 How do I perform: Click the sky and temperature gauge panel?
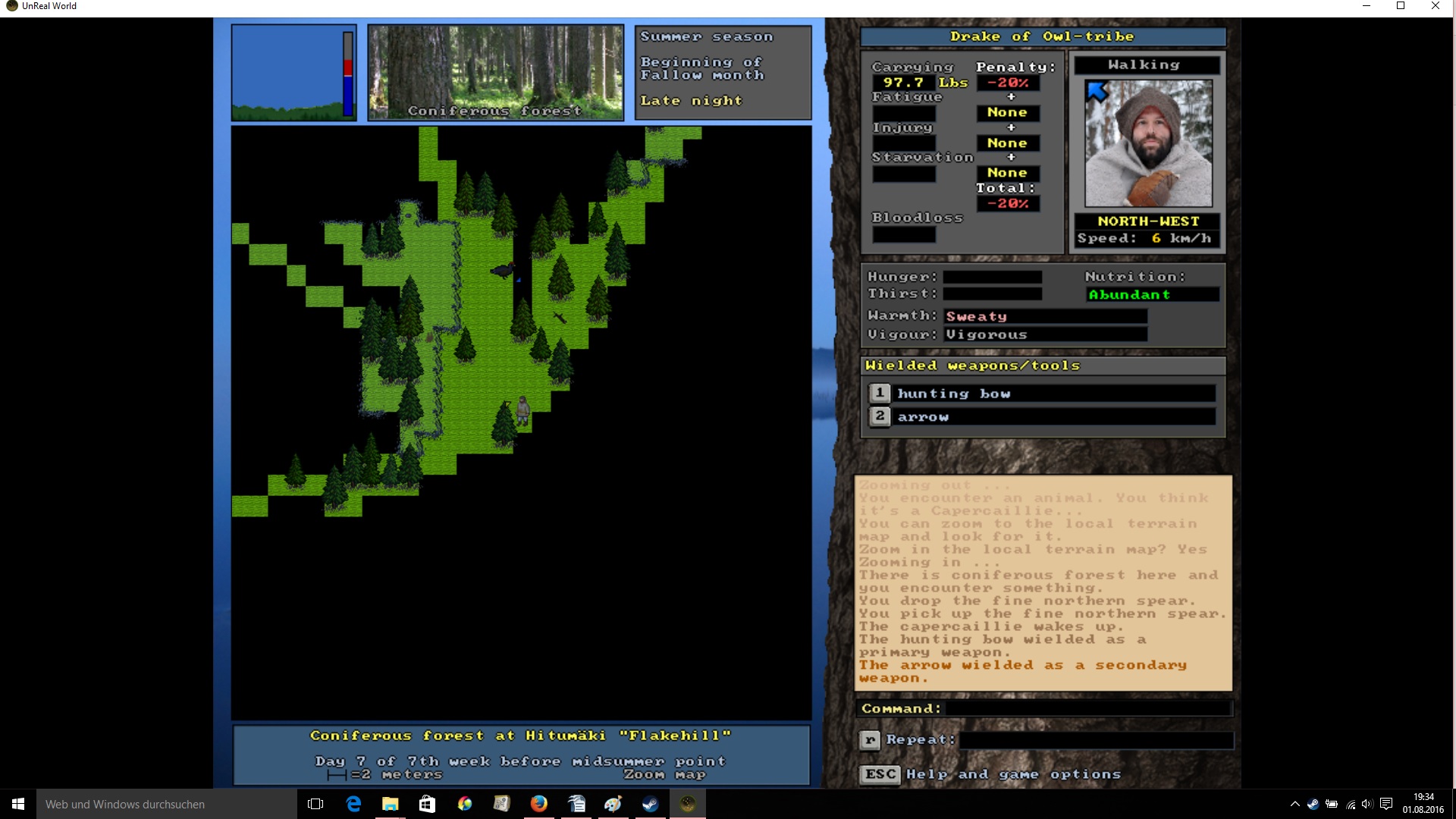click(x=293, y=73)
